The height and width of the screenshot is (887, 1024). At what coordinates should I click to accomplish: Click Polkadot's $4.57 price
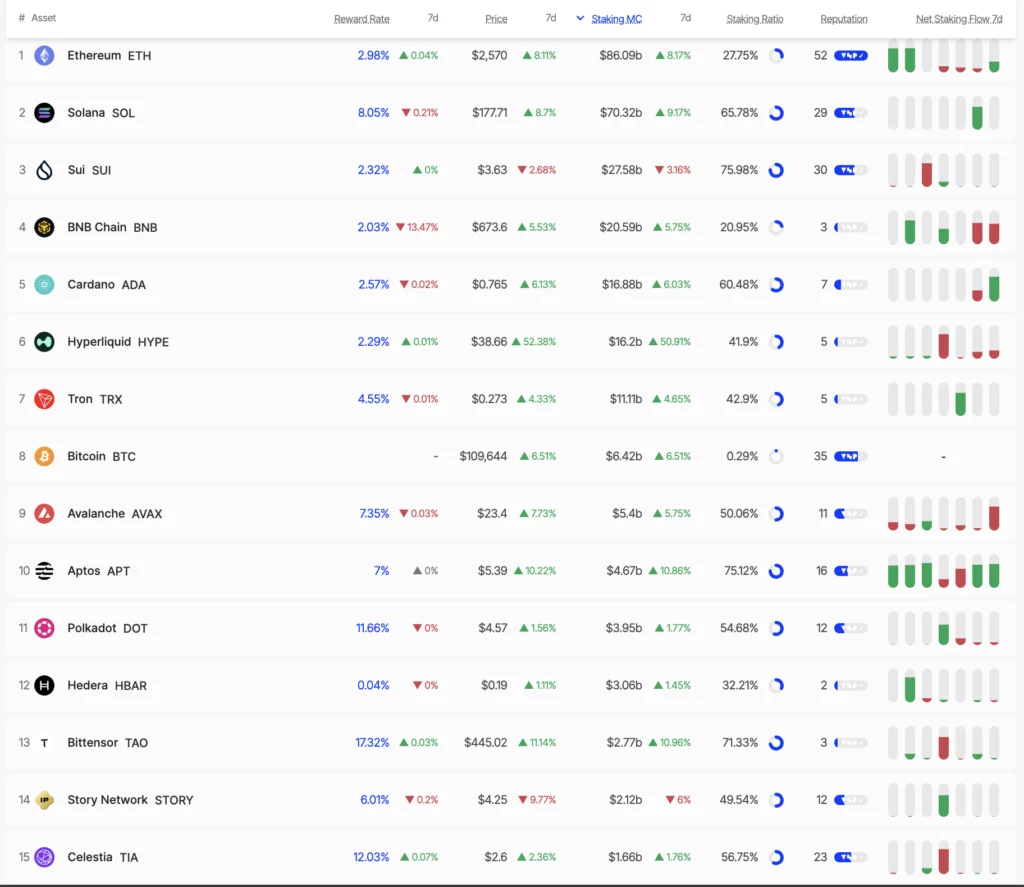click(x=492, y=628)
